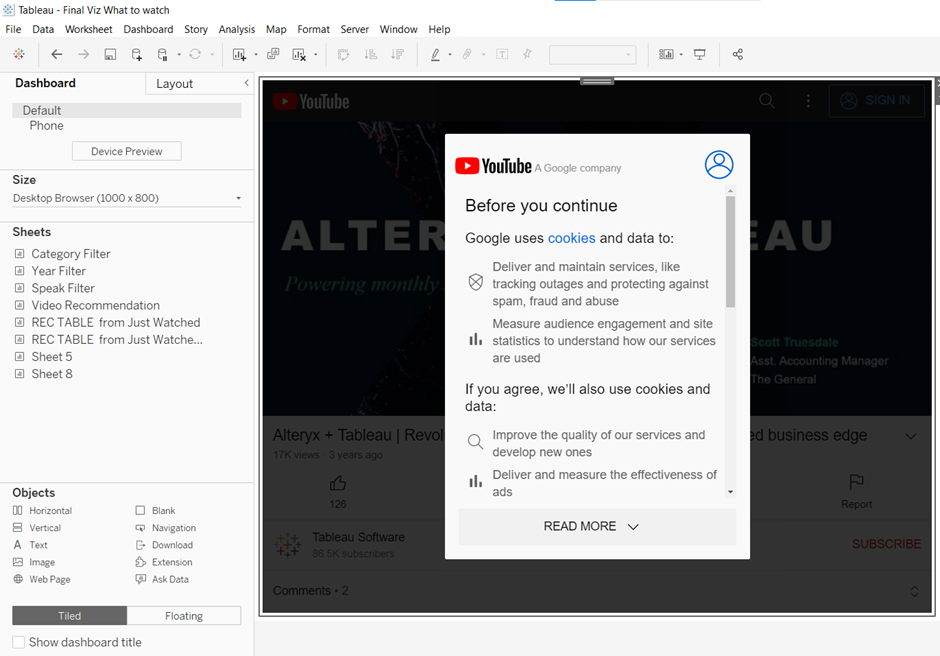Open the Analysis menu
The height and width of the screenshot is (656, 940).
coord(236,29)
